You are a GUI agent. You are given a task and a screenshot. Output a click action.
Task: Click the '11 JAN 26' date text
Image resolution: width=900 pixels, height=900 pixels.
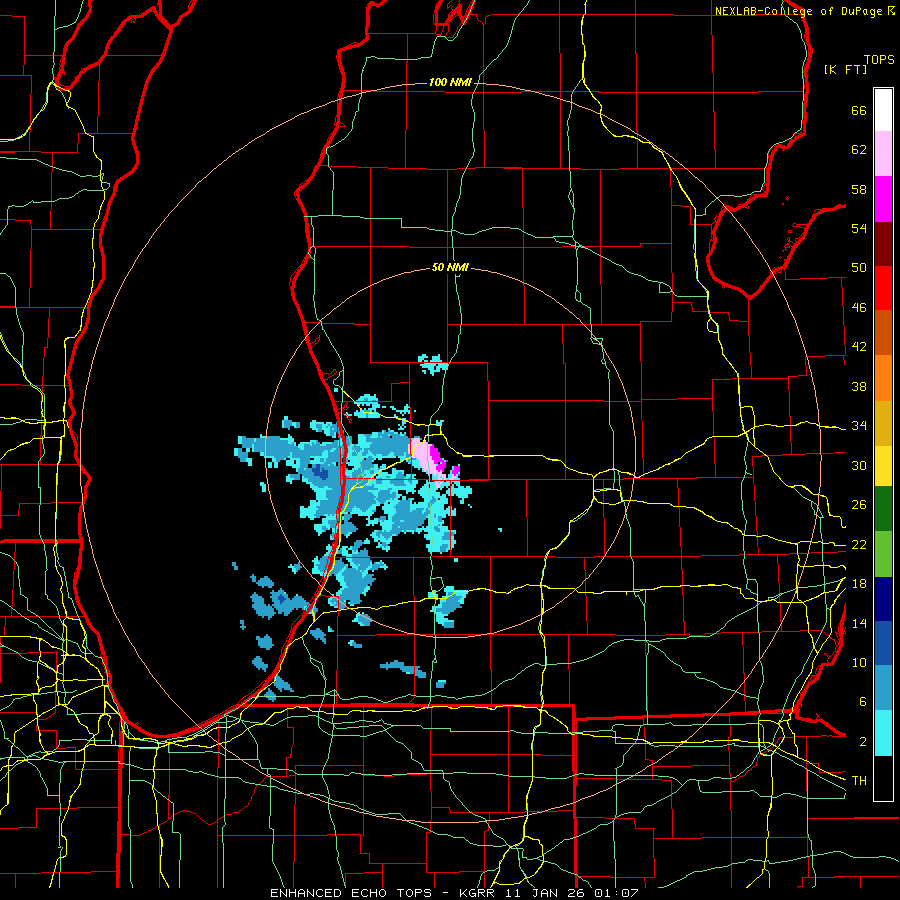[547, 893]
